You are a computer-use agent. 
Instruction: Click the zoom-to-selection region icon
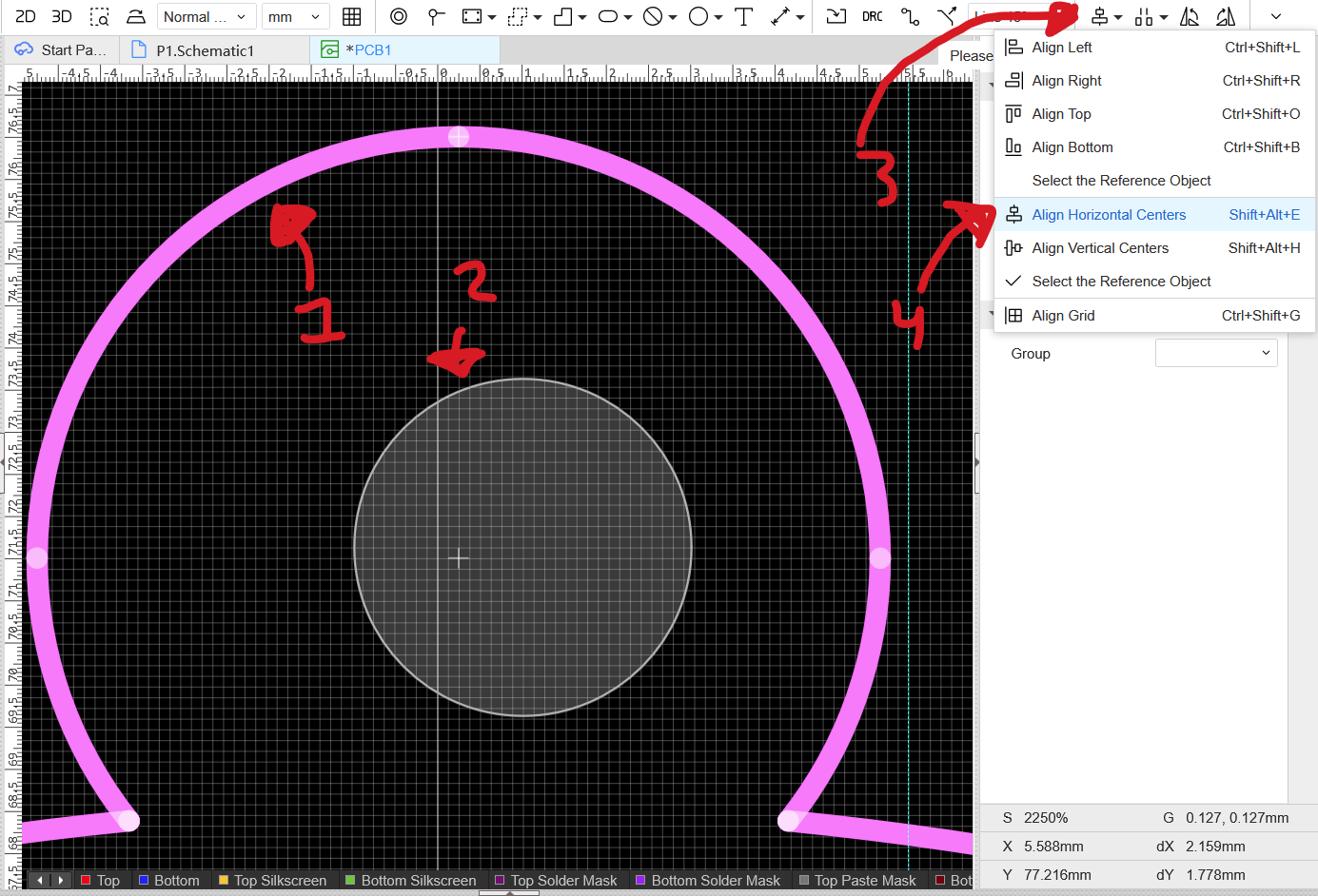click(99, 16)
